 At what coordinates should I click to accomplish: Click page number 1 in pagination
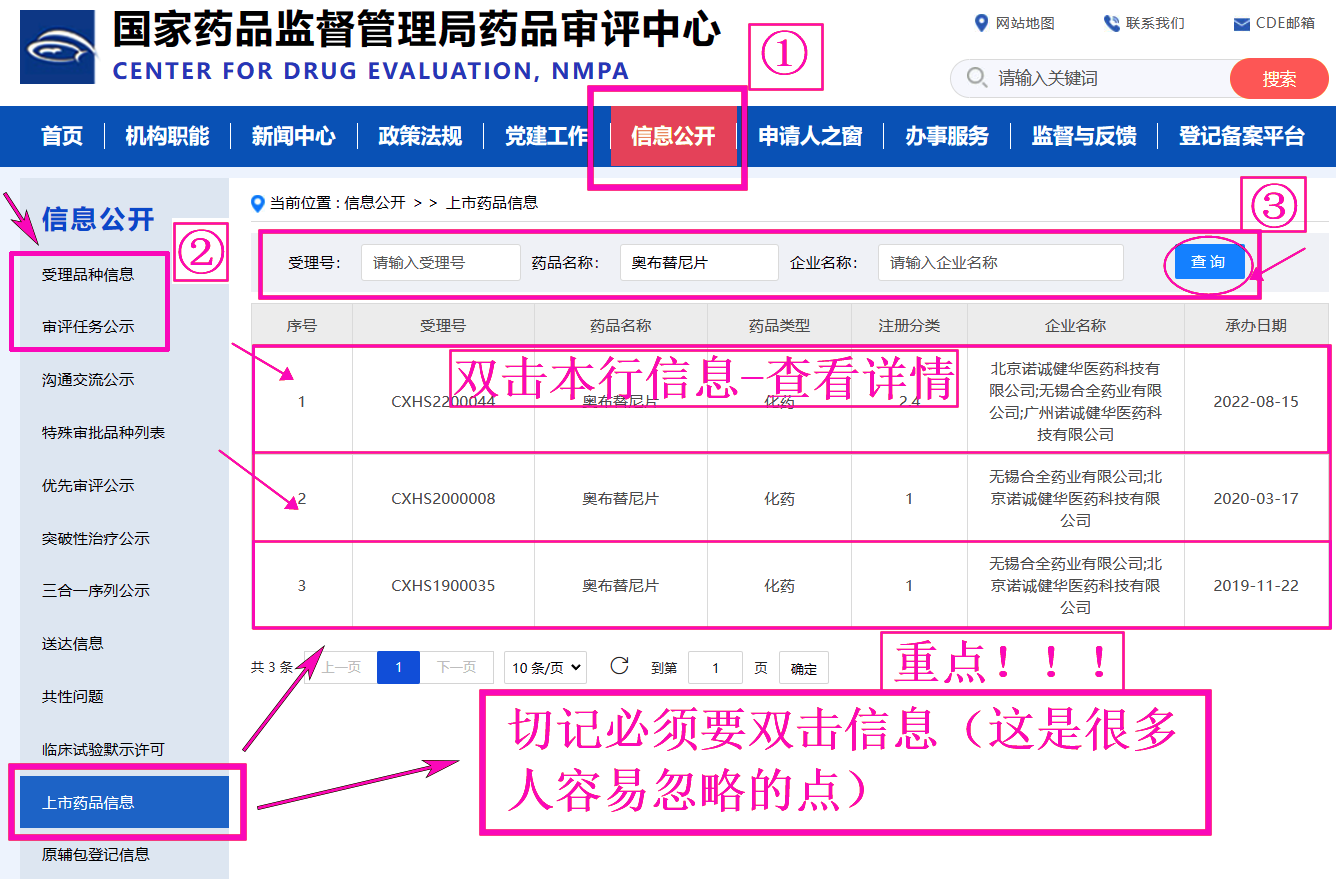[x=398, y=668]
